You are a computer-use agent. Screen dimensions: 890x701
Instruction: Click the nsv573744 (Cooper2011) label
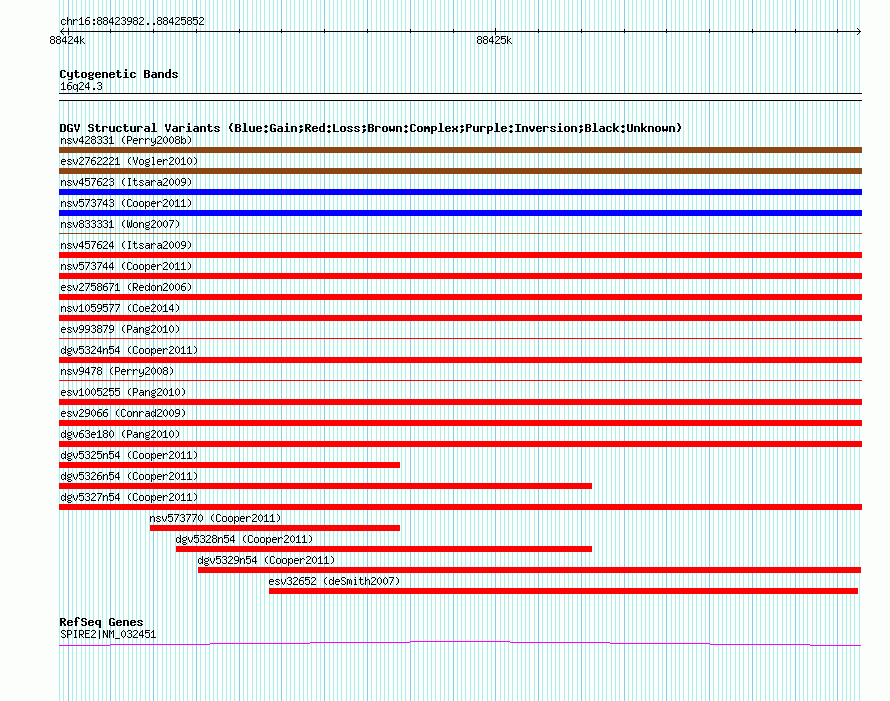coord(126,266)
